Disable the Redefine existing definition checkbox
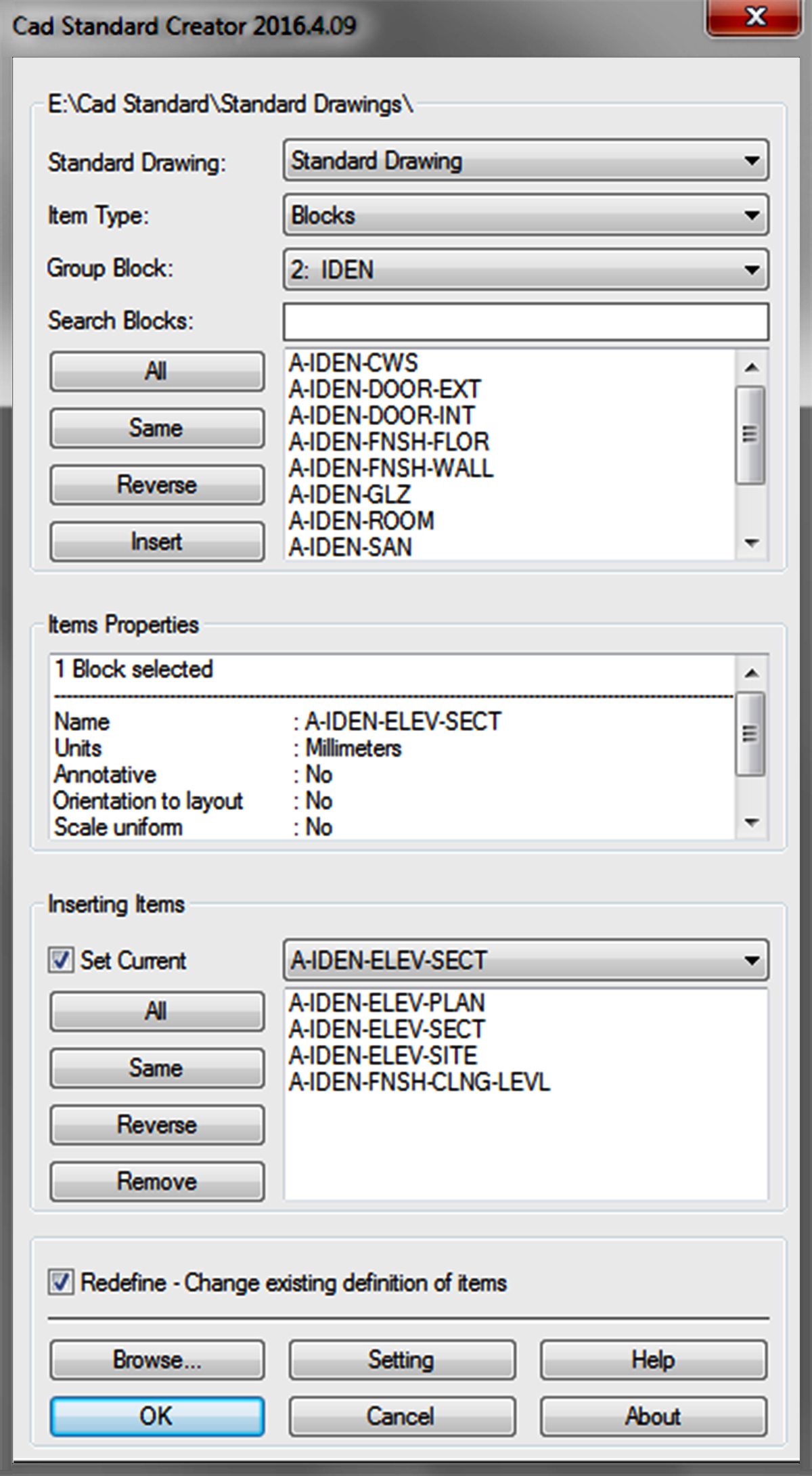The height and width of the screenshot is (1476, 812). click(x=61, y=1282)
